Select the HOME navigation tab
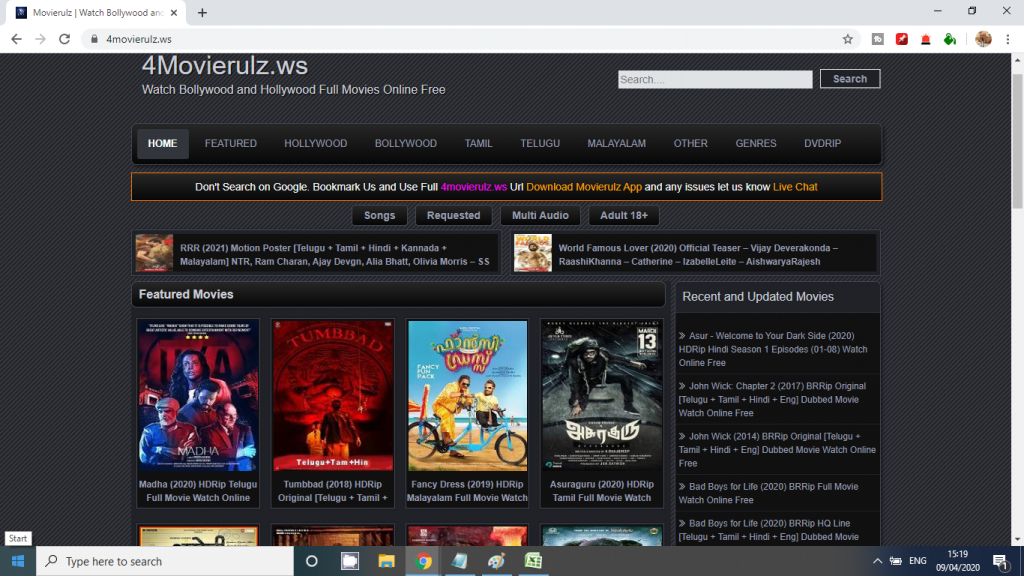The width and height of the screenshot is (1024, 576). click(x=163, y=144)
